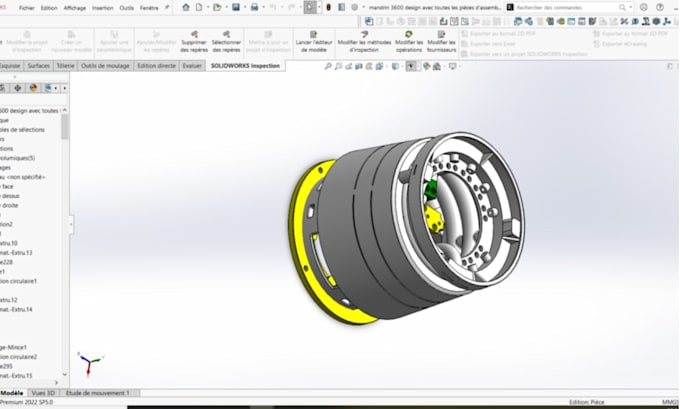
Task: Click the green block inside the mandrel model
Action: [431, 190]
